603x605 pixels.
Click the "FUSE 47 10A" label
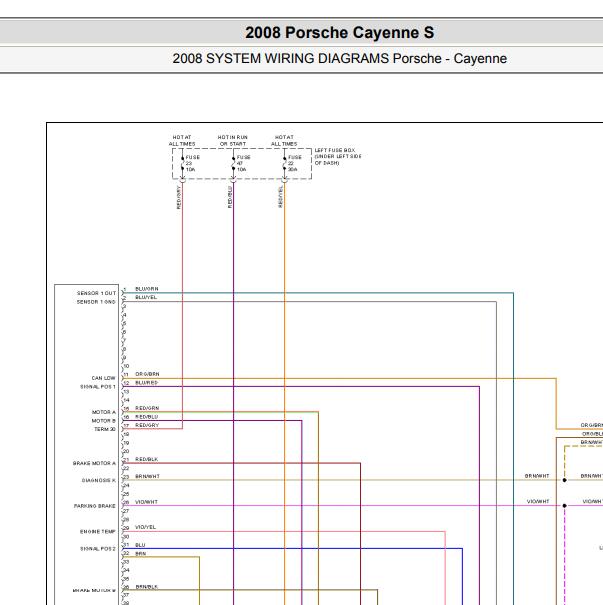(243, 163)
